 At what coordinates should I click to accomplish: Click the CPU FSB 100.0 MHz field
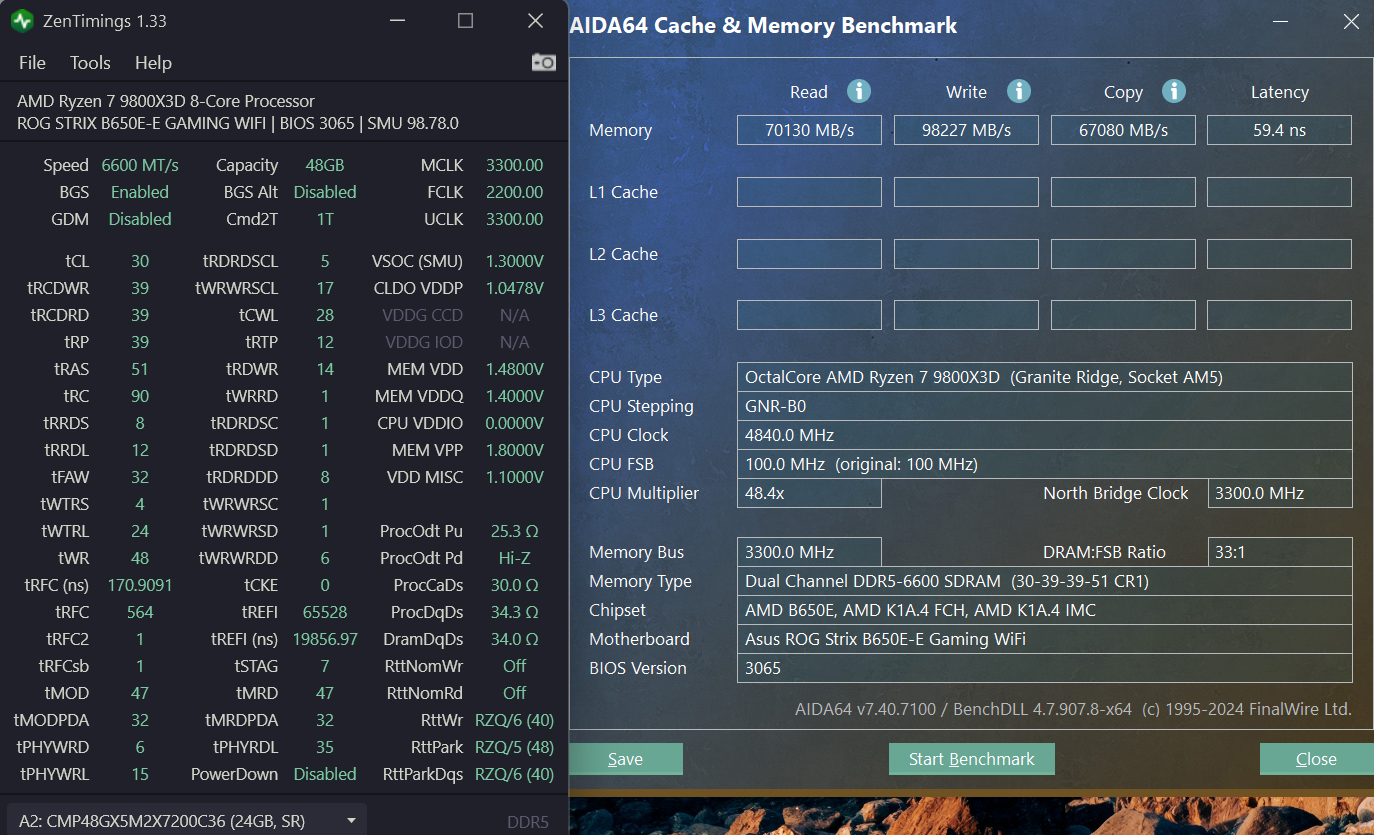[x=1044, y=464]
